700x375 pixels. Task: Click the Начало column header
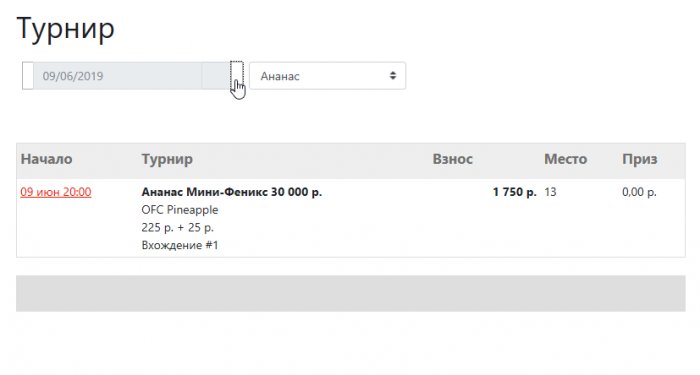[x=46, y=159]
